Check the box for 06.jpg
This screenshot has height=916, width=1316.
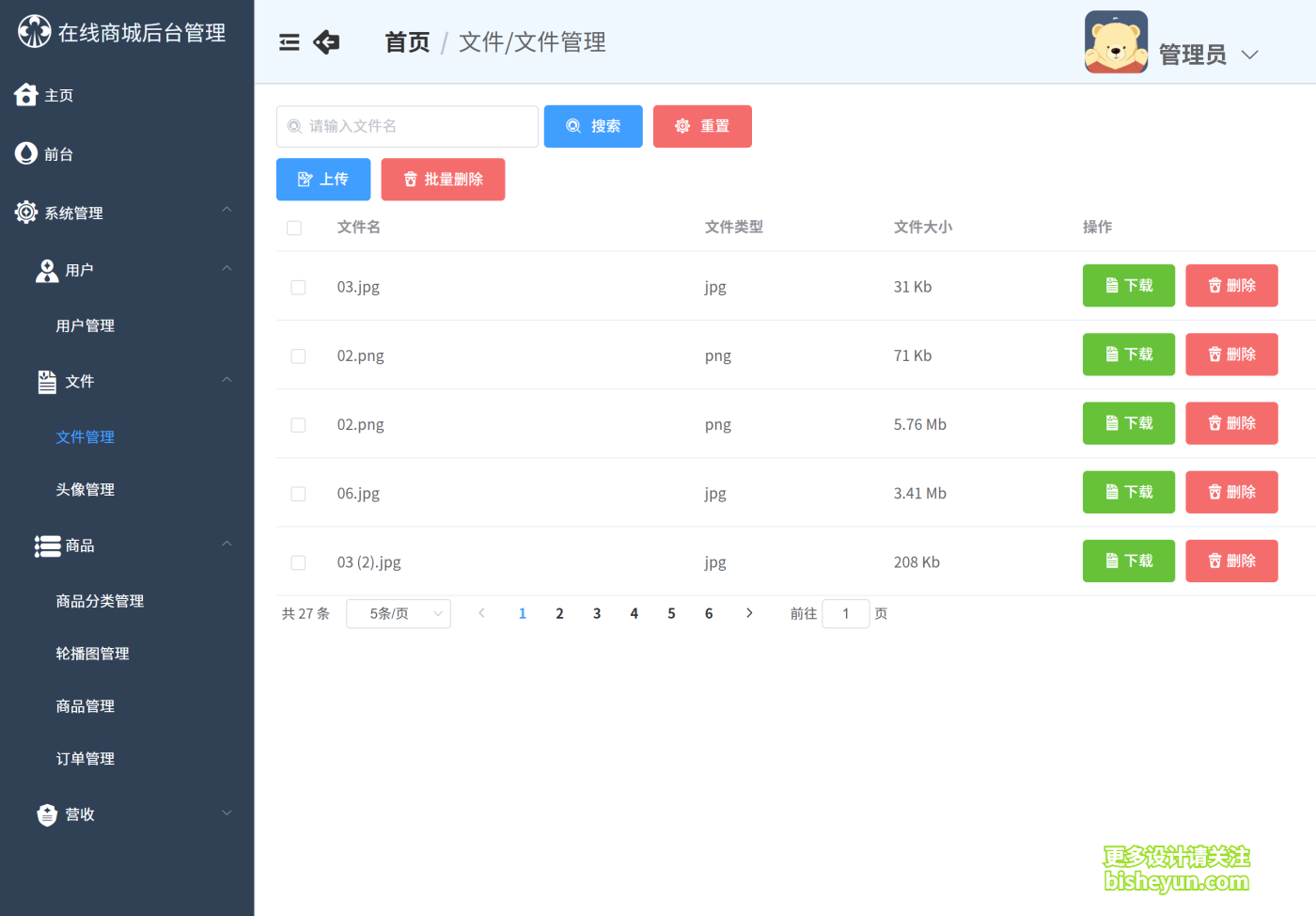pos(298,494)
